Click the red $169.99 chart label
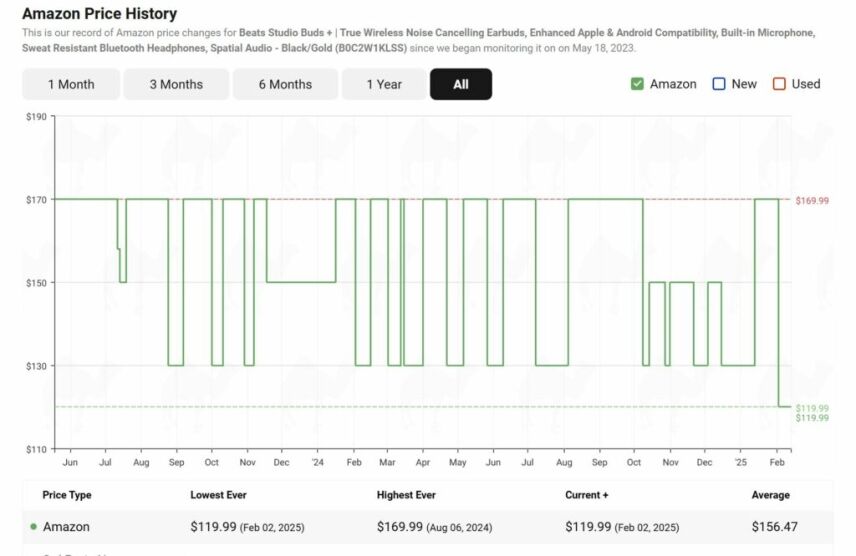Viewport: 856px width, 556px height. [811, 201]
